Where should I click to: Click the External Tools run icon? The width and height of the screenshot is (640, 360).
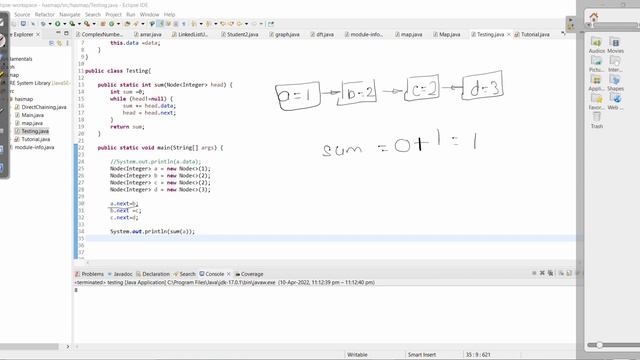click(87, 24)
